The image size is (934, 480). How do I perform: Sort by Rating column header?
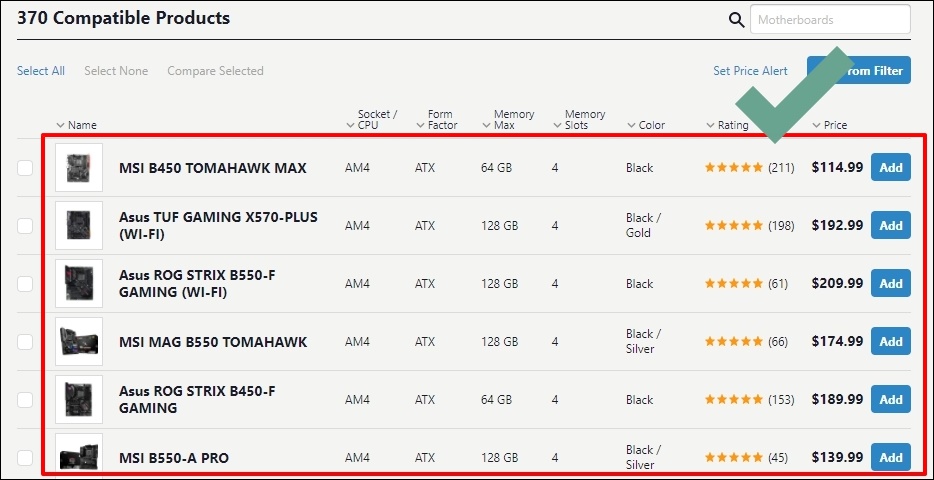point(727,125)
